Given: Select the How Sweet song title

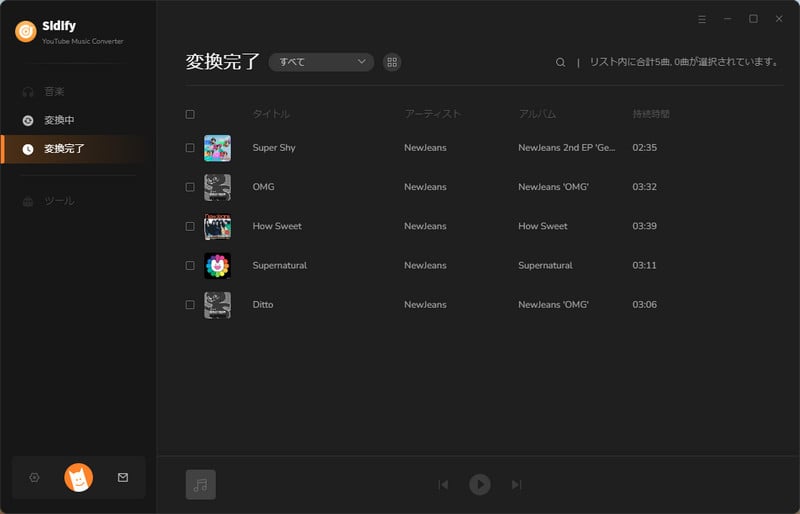Looking at the screenshot, I should [x=277, y=226].
